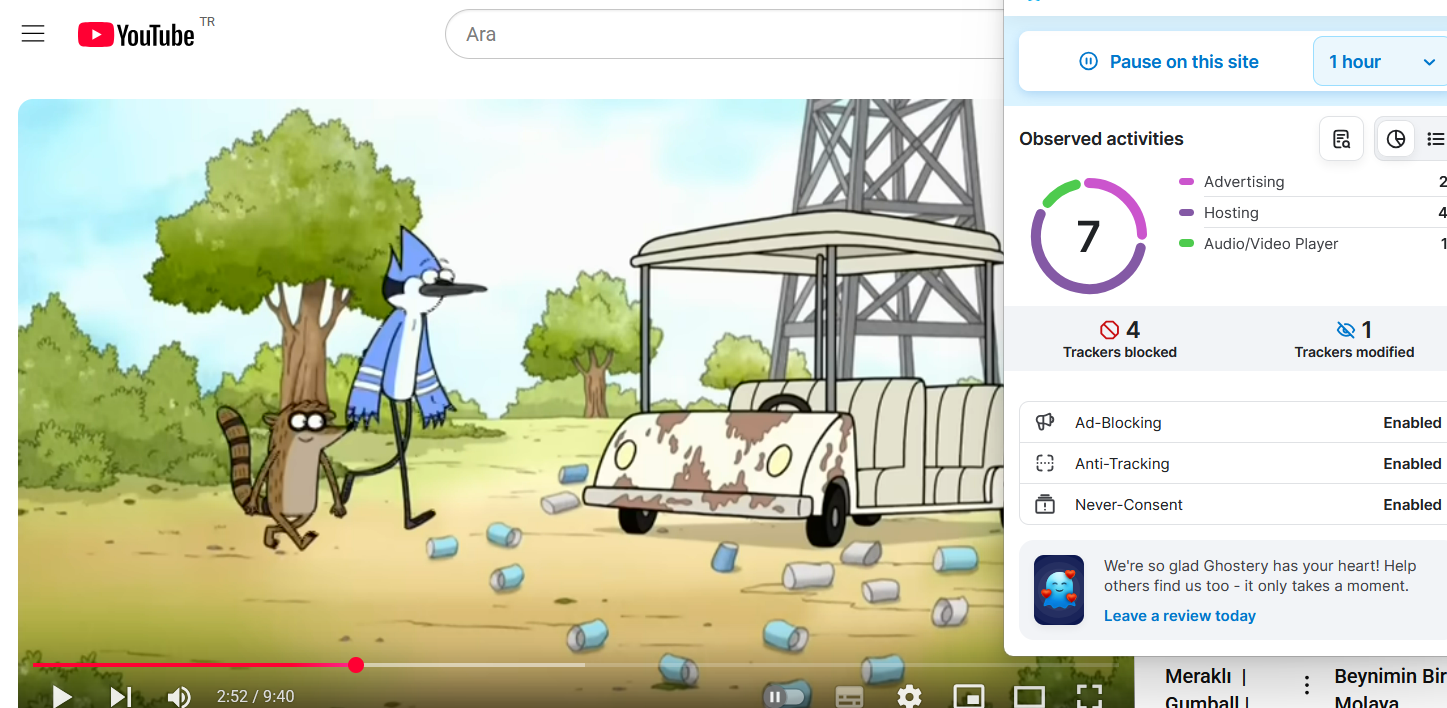Click the Trackers blocked count

[1120, 340]
